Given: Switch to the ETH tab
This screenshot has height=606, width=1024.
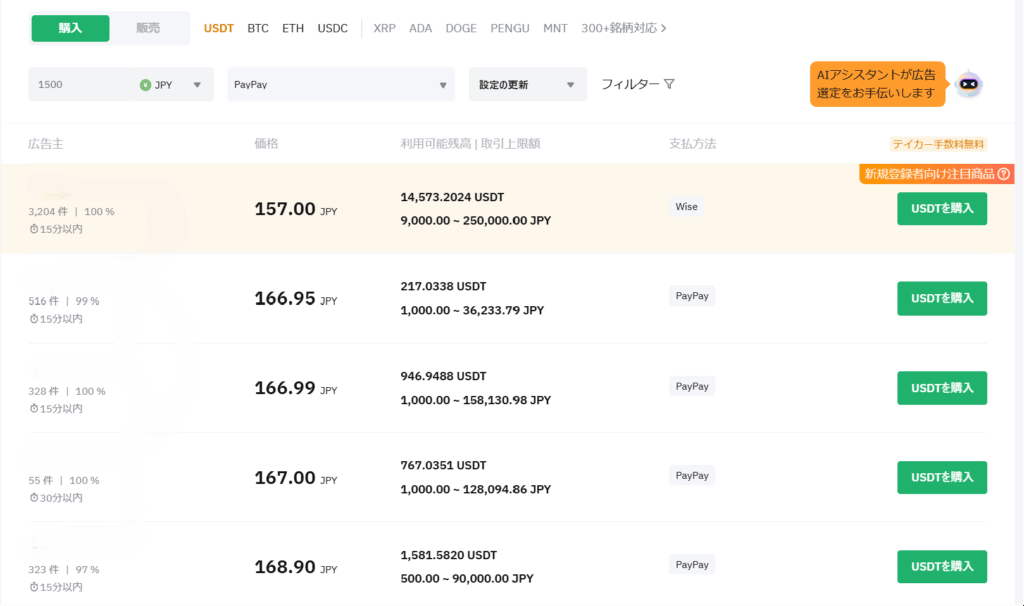Looking at the screenshot, I should point(293,28).
